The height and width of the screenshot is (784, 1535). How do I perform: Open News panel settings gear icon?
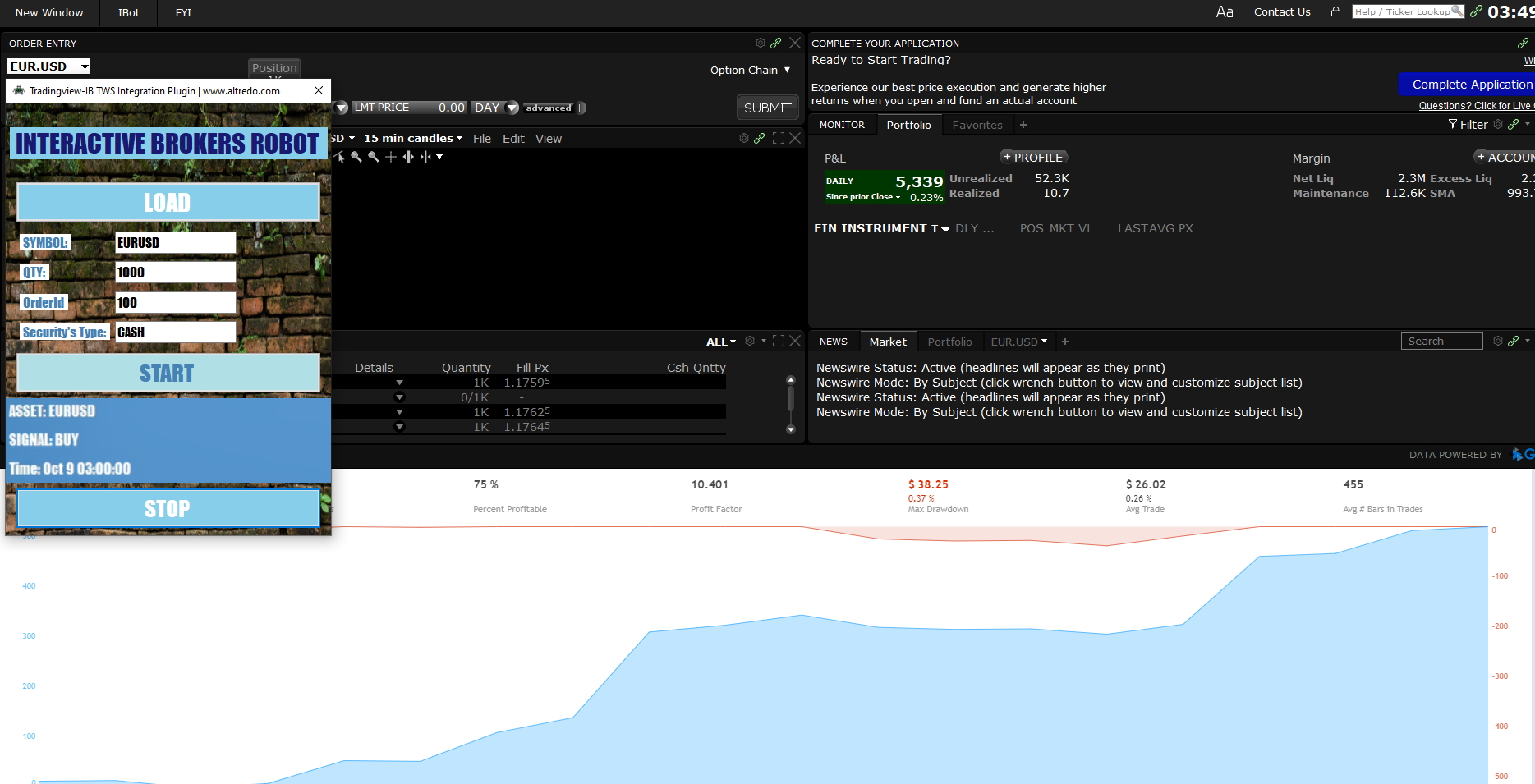point(1498,341)
